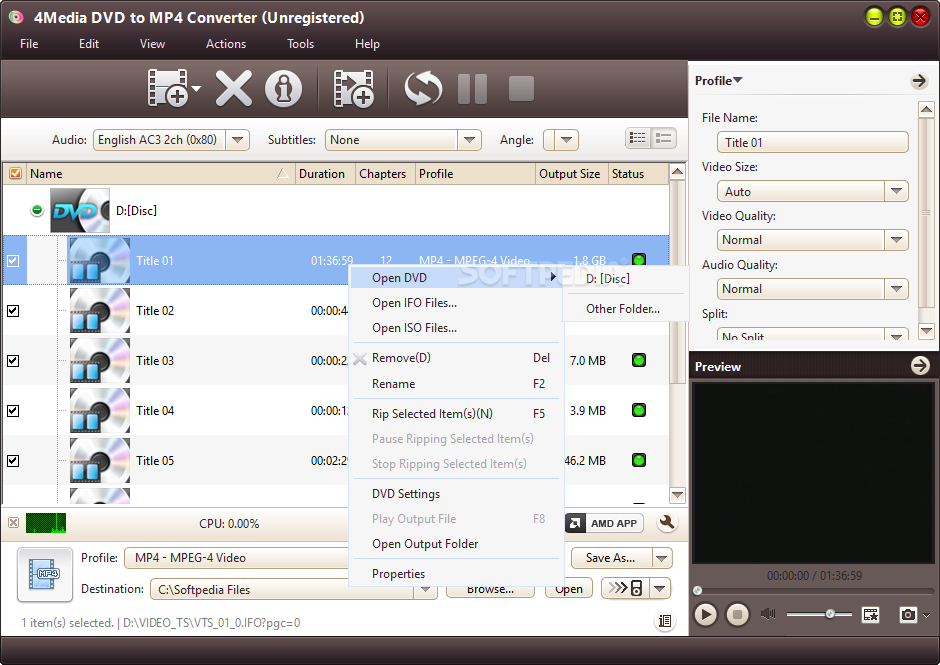Click the Add File filmstrip toolbar icon
Viewport: 940px width, 665px height.
tap(167, 88)
